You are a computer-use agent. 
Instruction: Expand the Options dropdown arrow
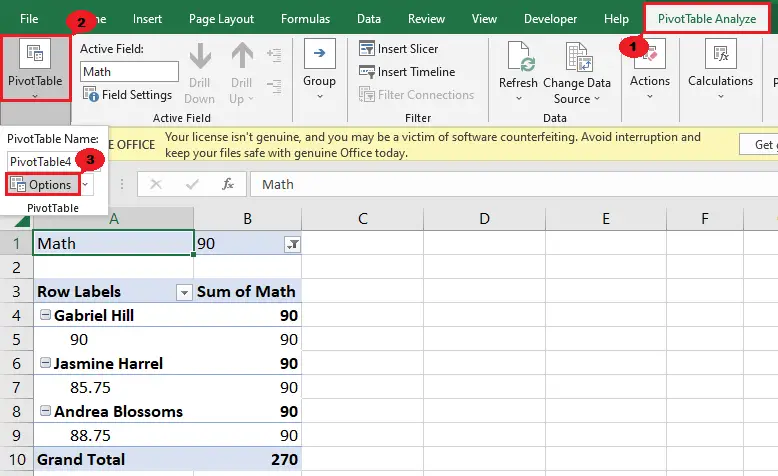tap(85, 185)
